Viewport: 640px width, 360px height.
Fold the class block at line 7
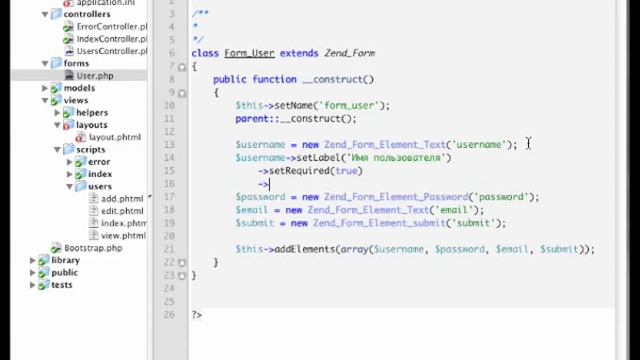[x=182, y=67]
